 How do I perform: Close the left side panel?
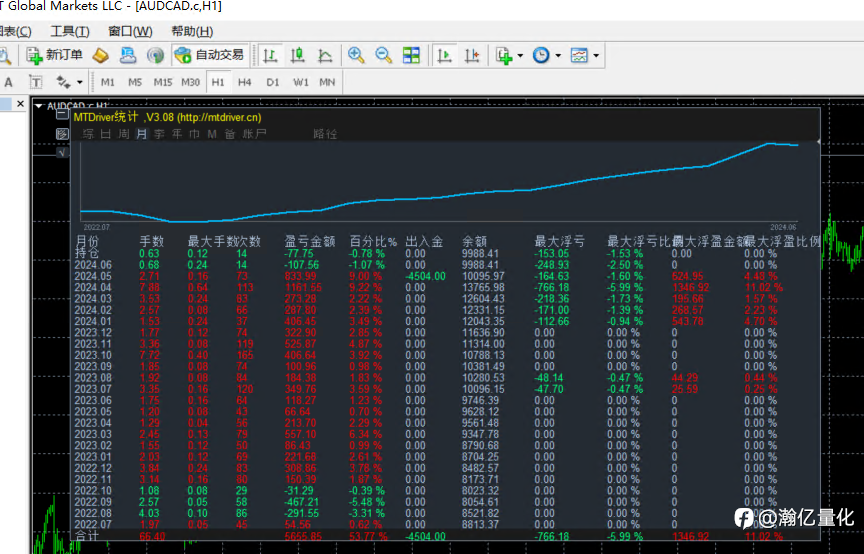click(x=20, y=104)
